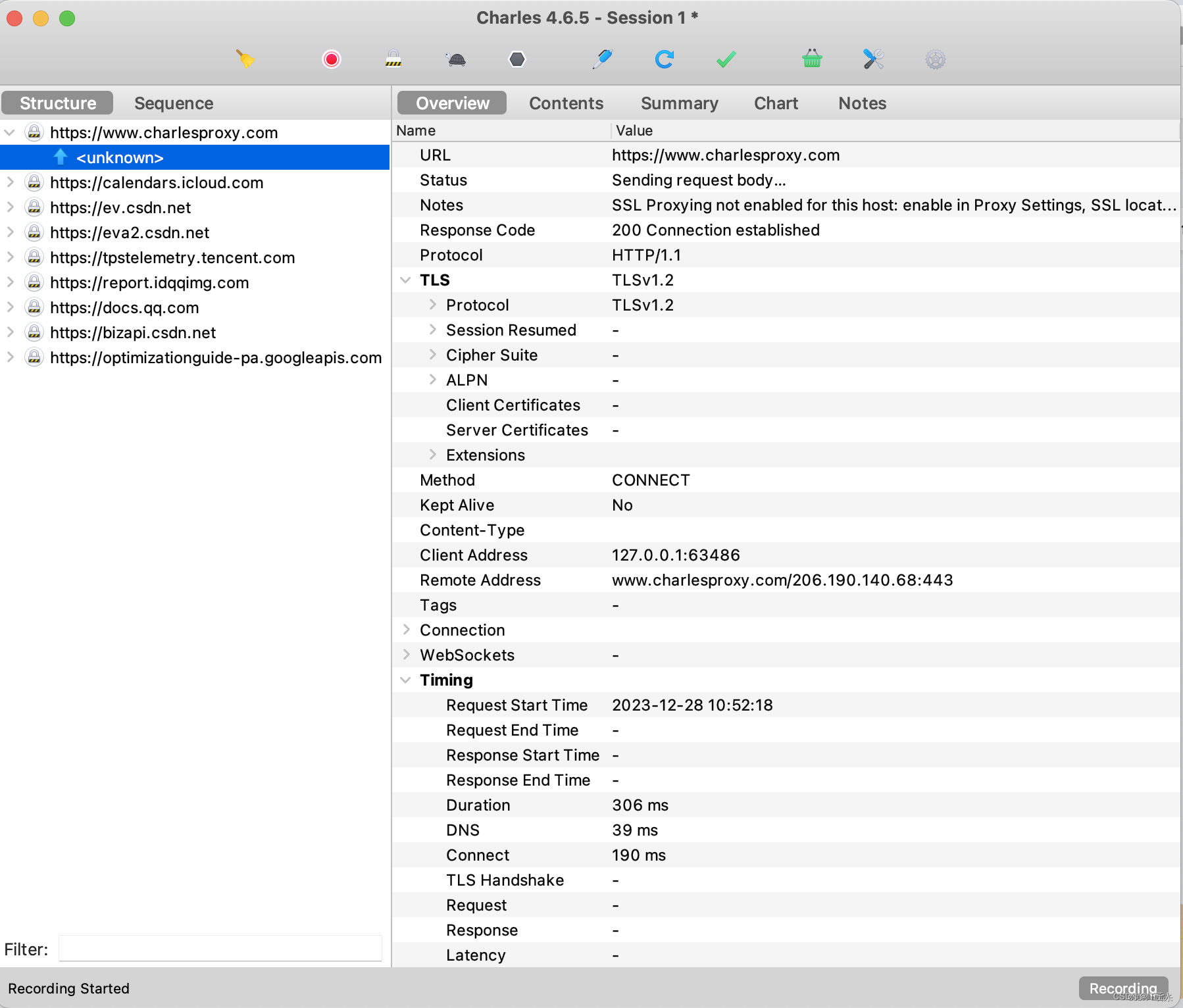The height and width of the screenshot is (1008, 1183).
Task: Expand the Session Resumed row
Action: pyautogui.click(x=432, y=330)
